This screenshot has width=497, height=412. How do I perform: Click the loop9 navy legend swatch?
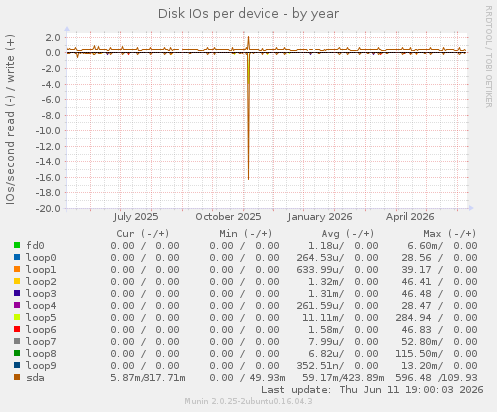(17, 365)
